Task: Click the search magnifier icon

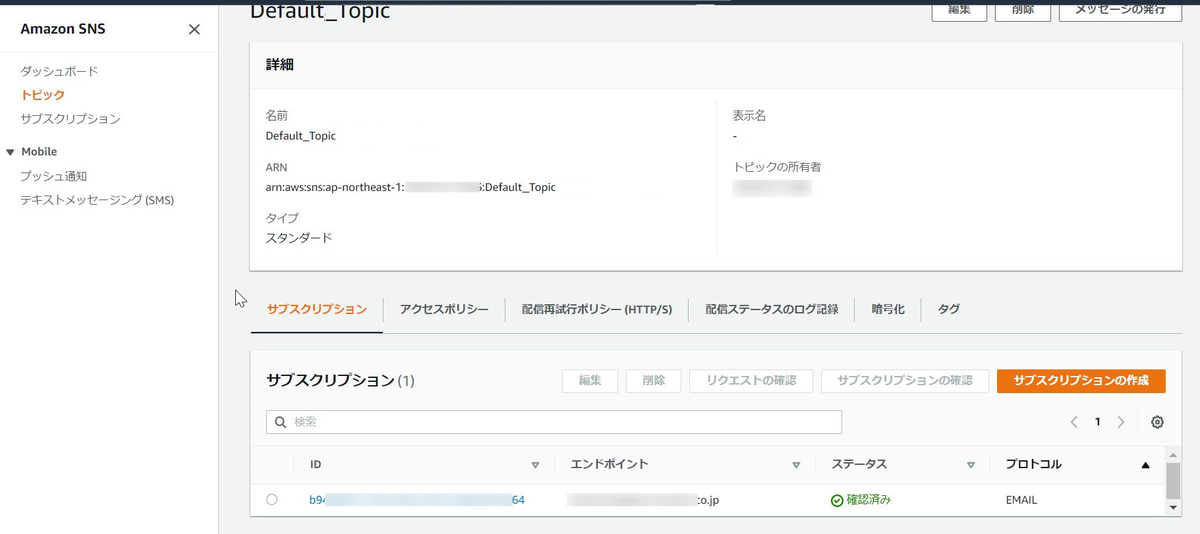Action: [281, 422]
